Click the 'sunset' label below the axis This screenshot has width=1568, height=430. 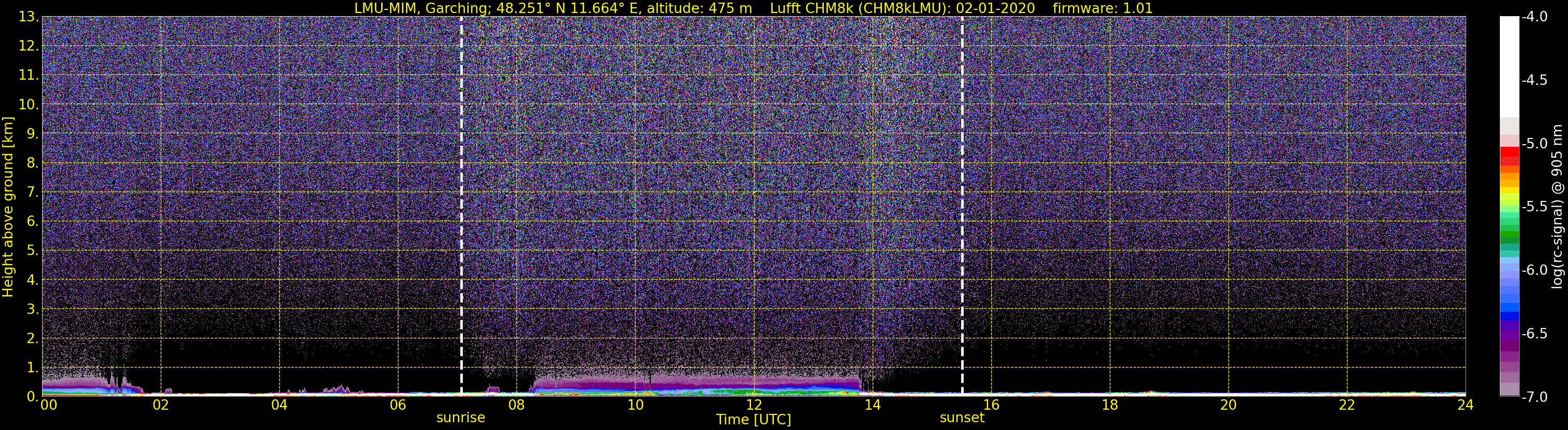(962, 418)
